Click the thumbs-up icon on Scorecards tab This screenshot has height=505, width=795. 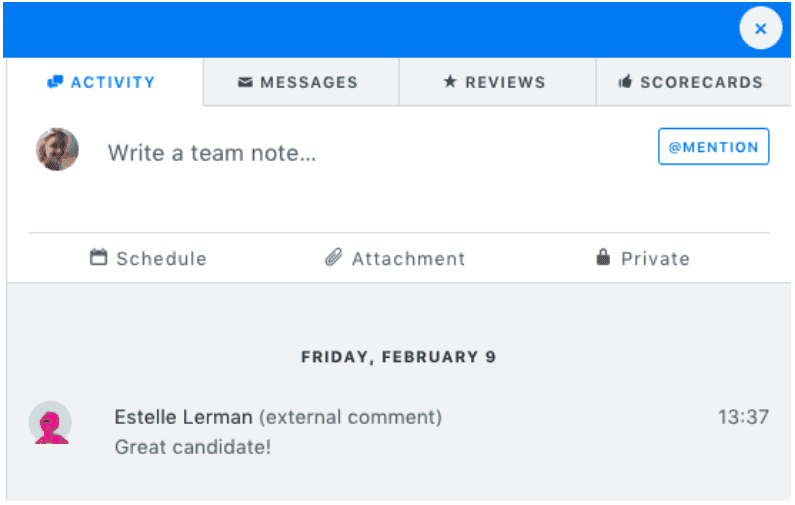(x=625, y=81)
